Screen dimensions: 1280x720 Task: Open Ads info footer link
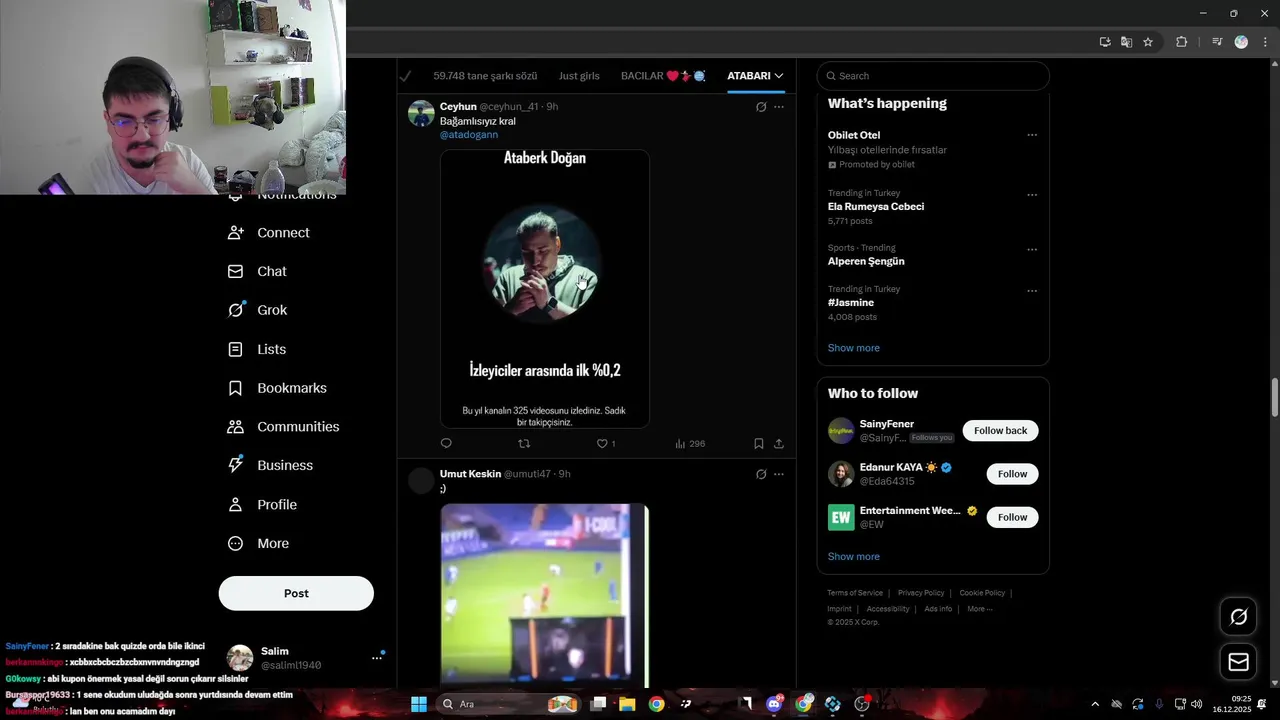[x=938, y=609]
